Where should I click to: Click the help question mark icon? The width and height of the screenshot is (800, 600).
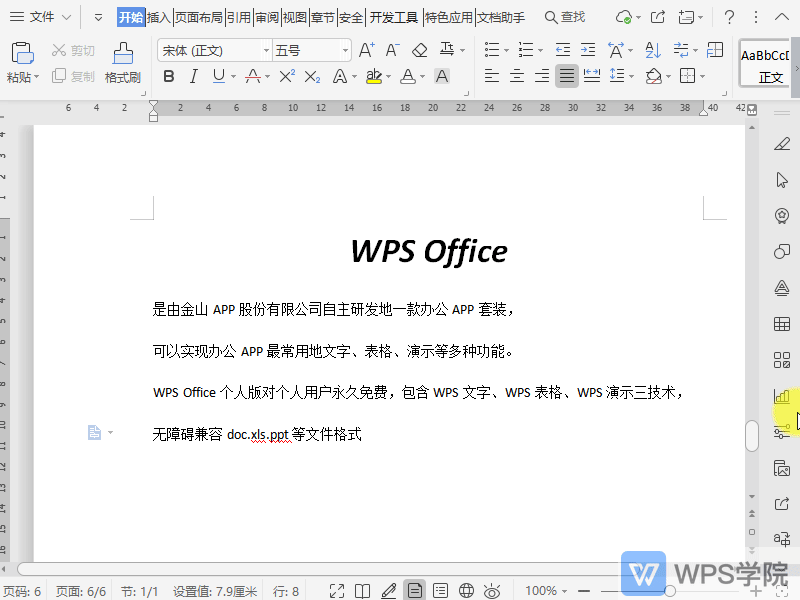[730, 17]
